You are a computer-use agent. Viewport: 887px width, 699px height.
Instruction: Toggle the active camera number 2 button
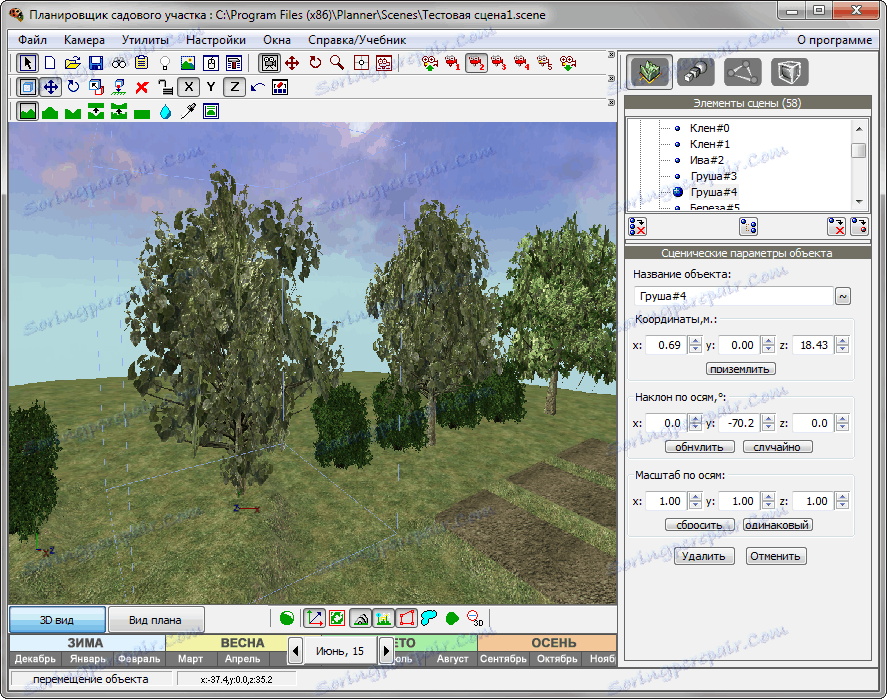coord(476,63)
